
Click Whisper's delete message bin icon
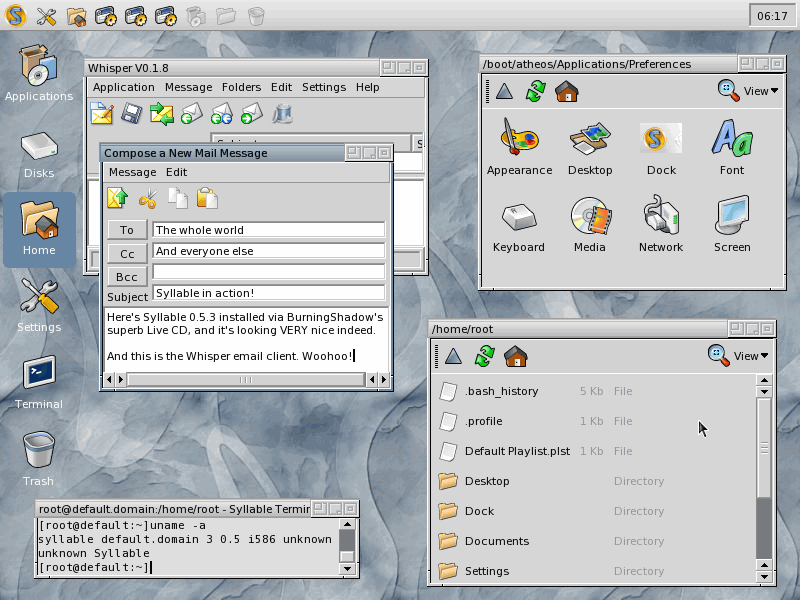[282, 113]
